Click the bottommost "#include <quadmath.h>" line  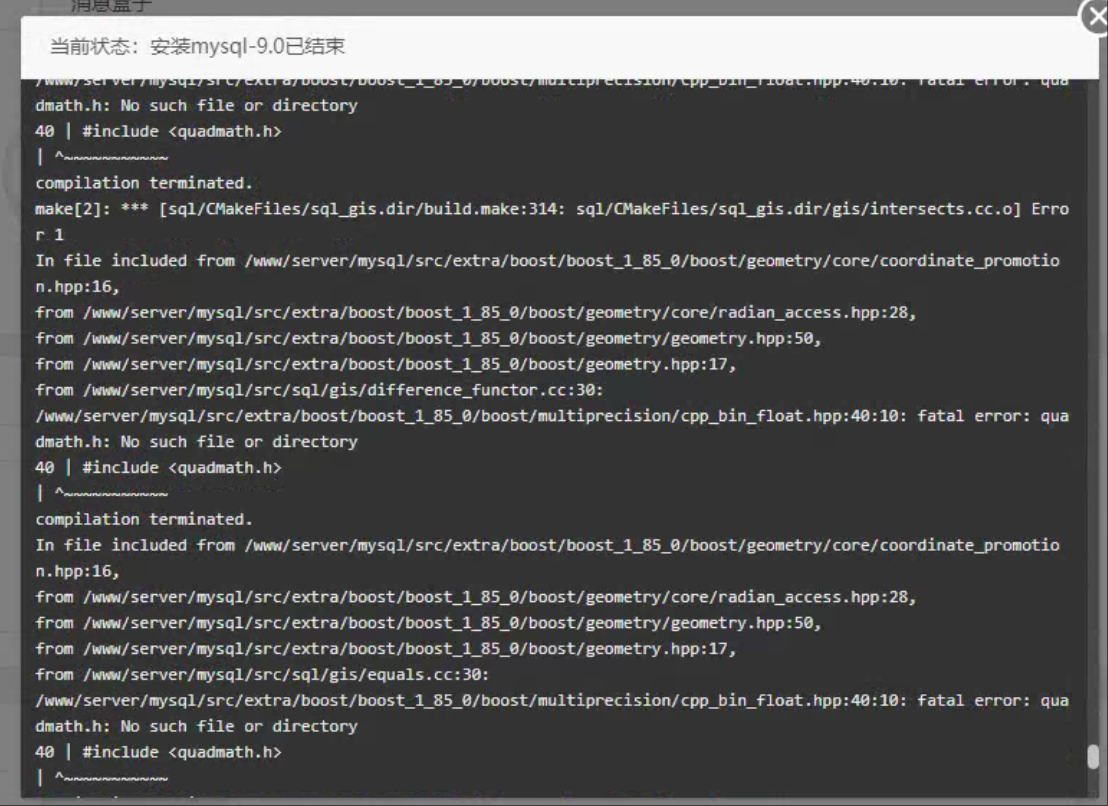click(x=158, y=752)
